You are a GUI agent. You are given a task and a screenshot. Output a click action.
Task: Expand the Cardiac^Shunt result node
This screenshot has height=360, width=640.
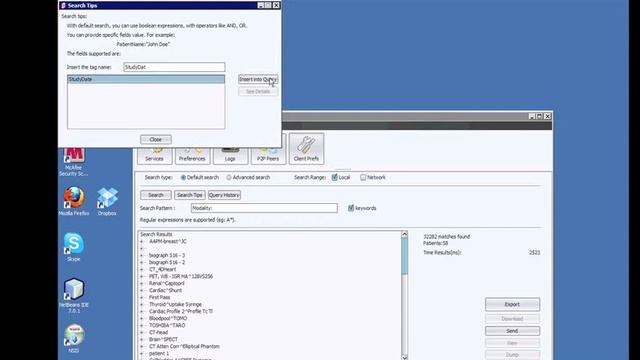(142, 290)
